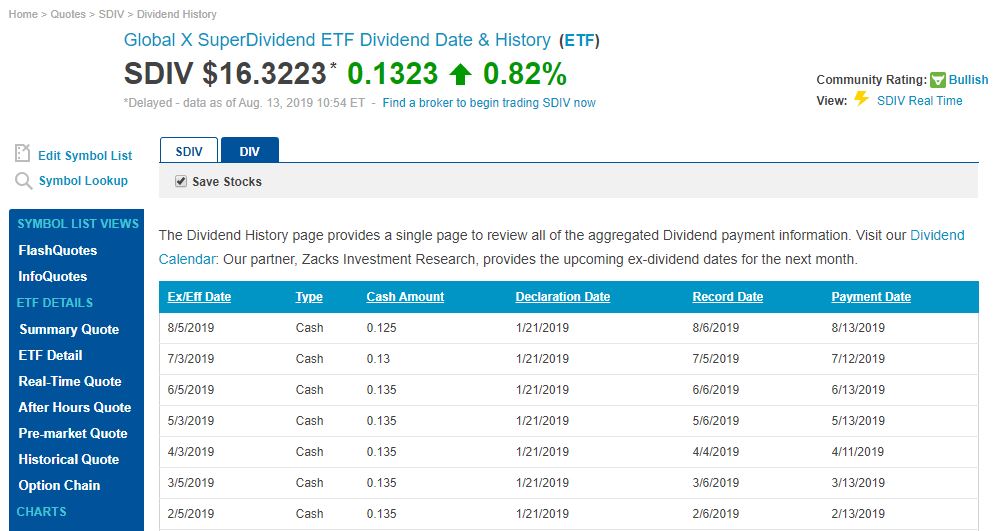The image size is (994, 531).
Task: Toggle the Save Stocks checkbox
Action: click(181, 181)
